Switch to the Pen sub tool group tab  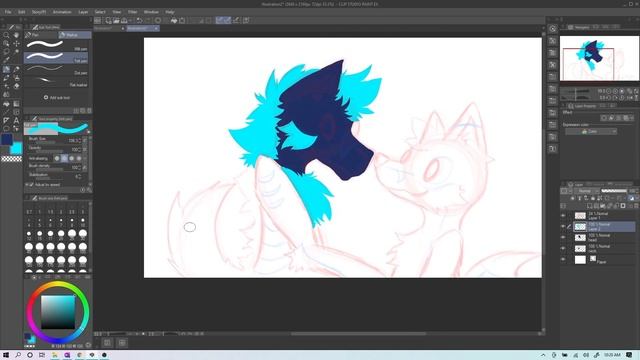41,35
